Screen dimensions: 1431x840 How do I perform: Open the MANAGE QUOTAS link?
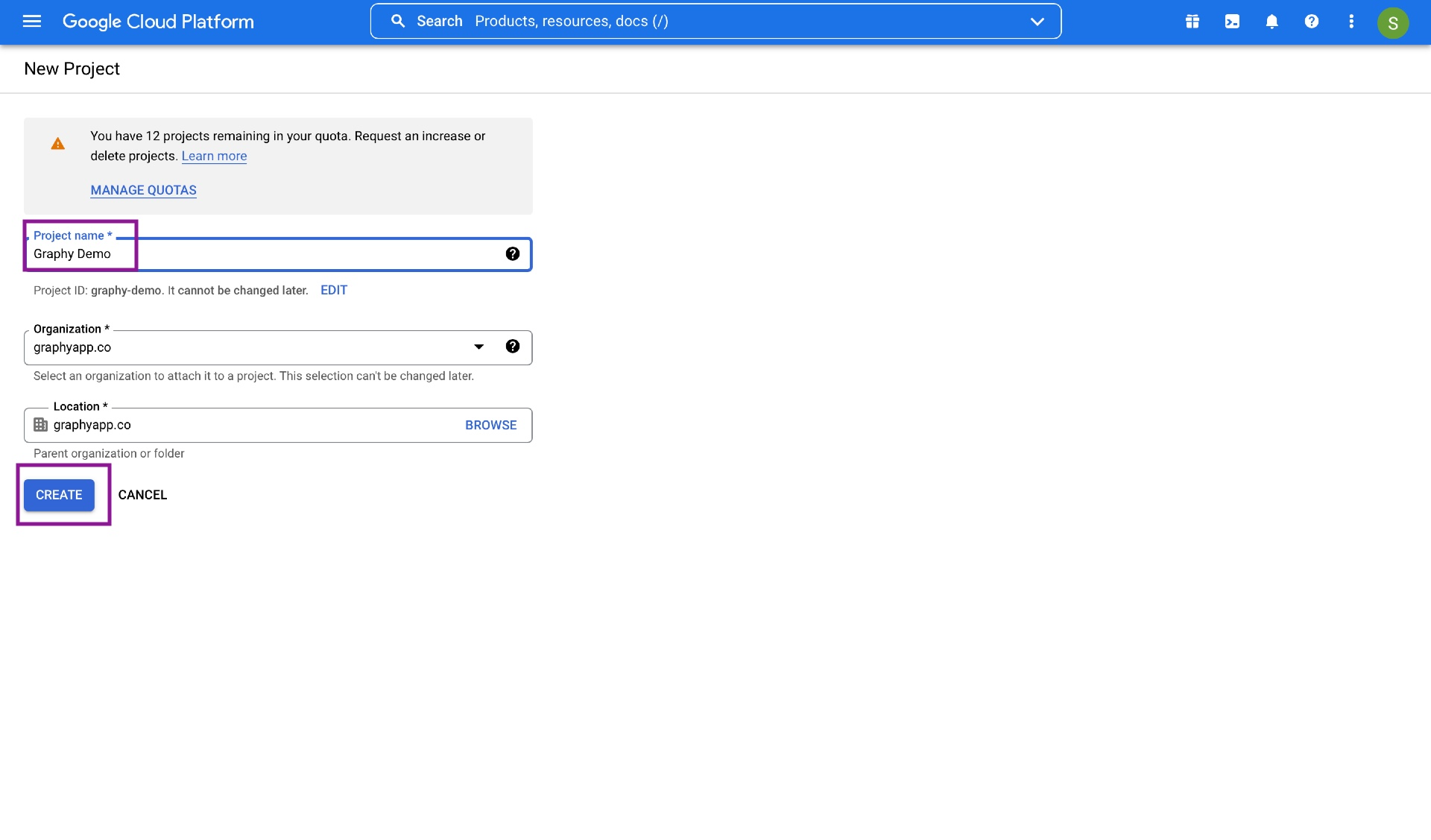click(143, 190)
